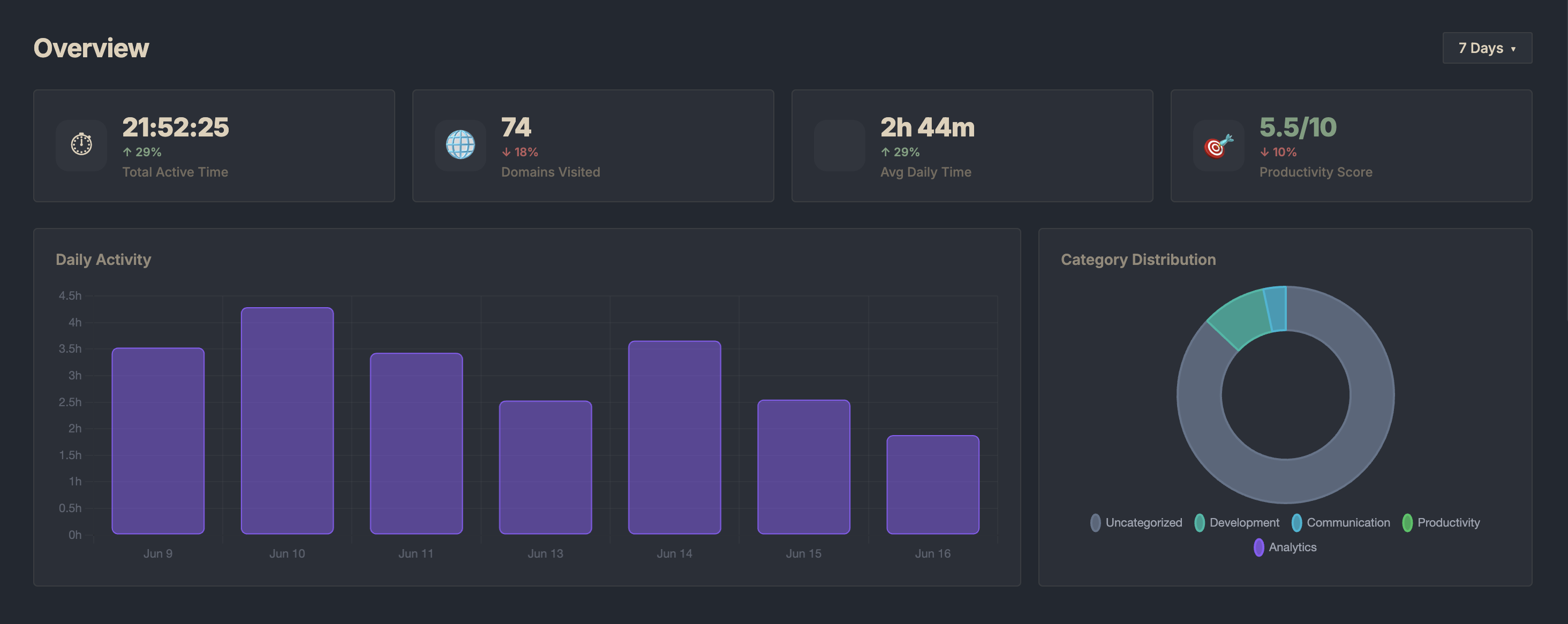Click the Avg Daily Time label
Image resolution: width=1568 pixels, height=624 pixels.
926,172
